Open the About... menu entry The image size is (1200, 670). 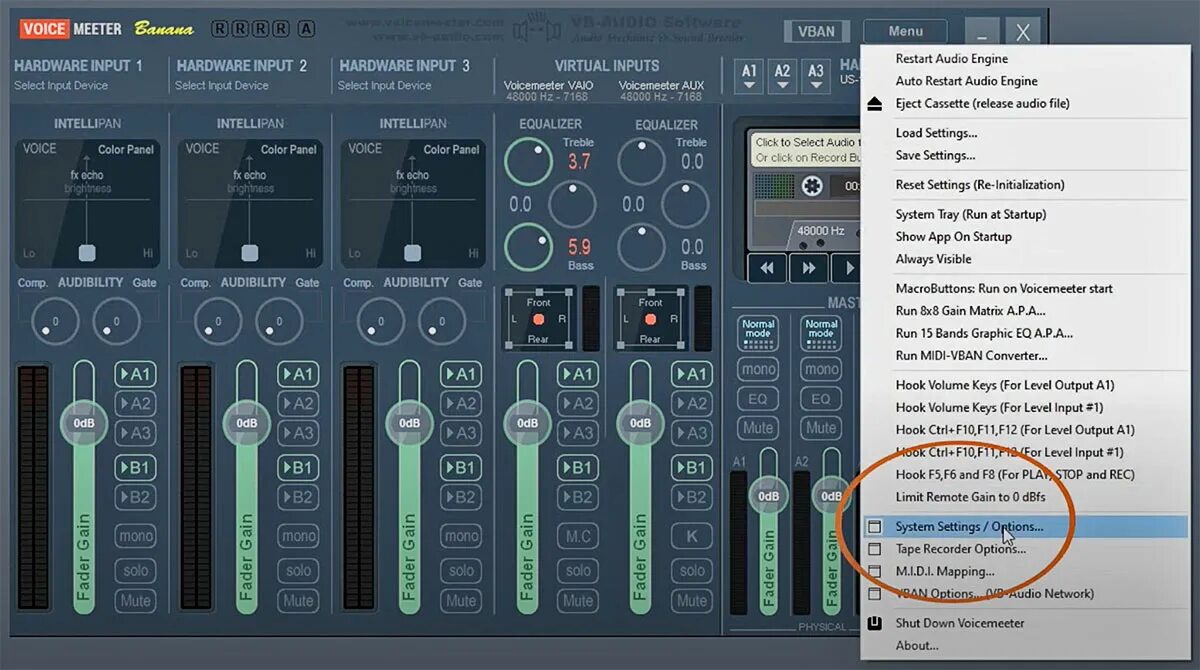pos(917,645)
